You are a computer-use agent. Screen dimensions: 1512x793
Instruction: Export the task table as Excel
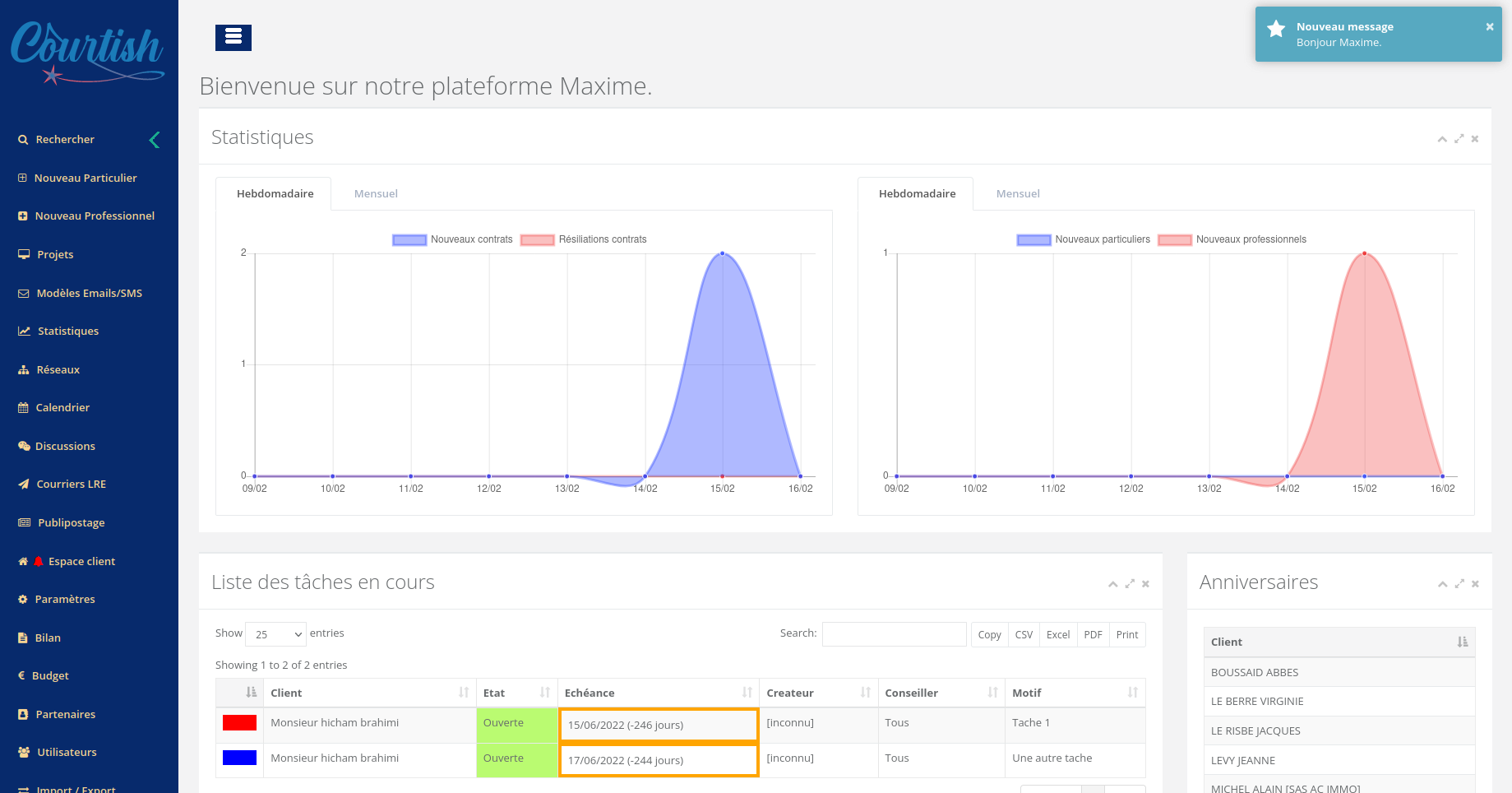pos(1057,635)
